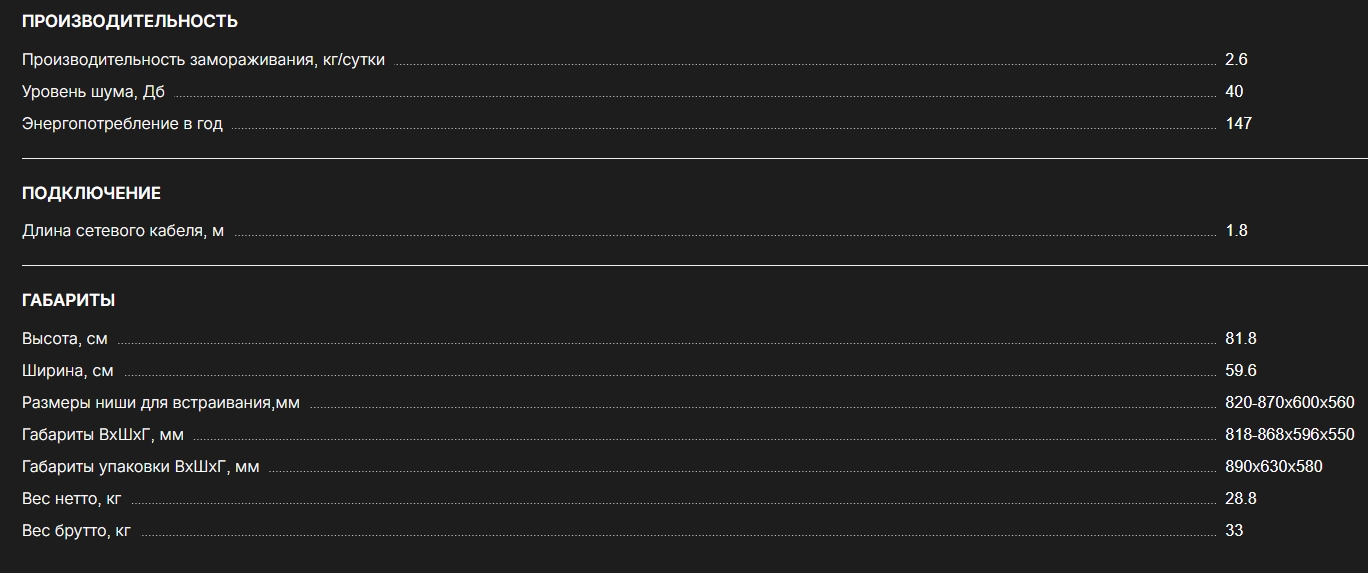
Task: Select the 'Высота, см' label
Action: point(65,339)
